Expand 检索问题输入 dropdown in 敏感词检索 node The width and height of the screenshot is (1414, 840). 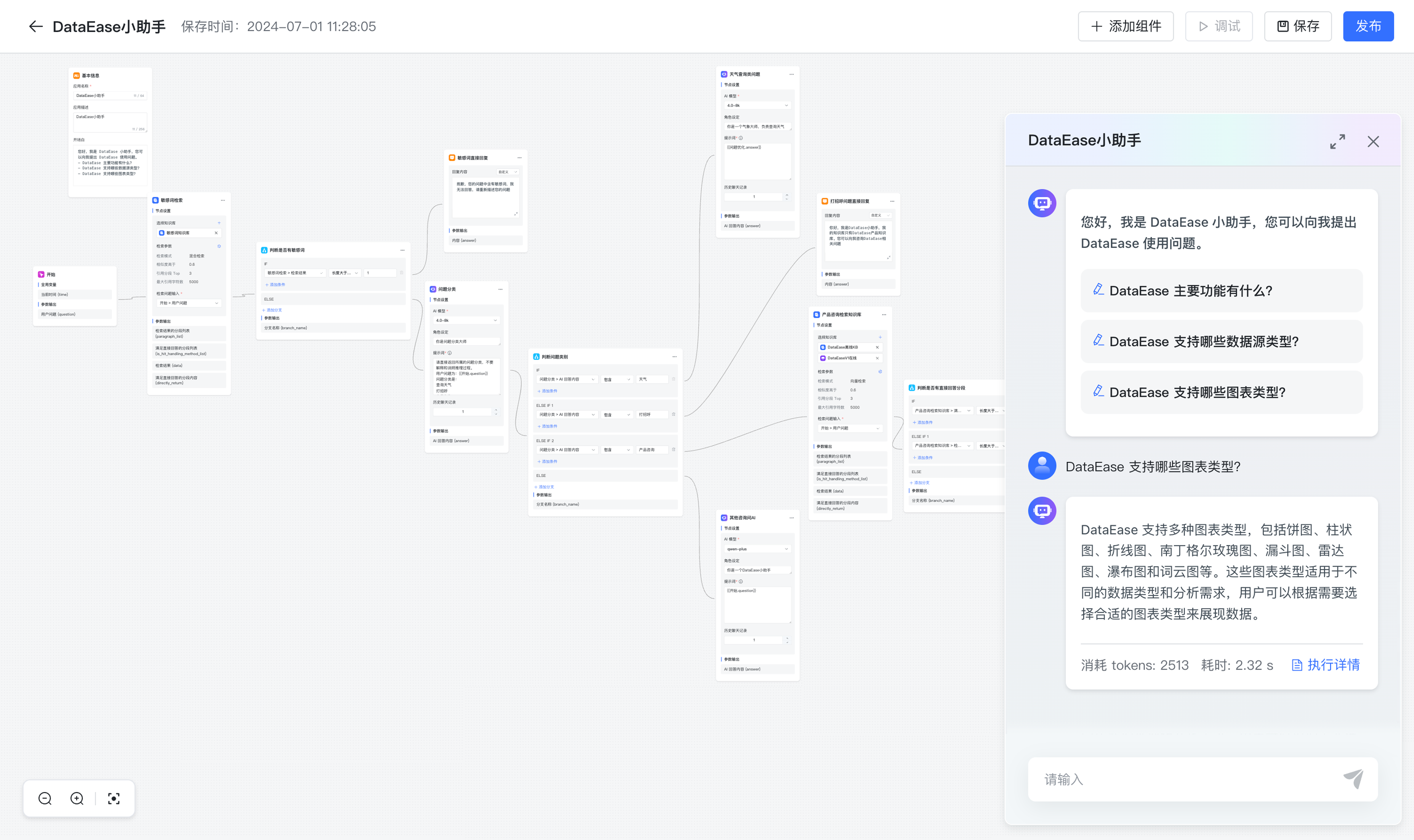tap(189, 303)
